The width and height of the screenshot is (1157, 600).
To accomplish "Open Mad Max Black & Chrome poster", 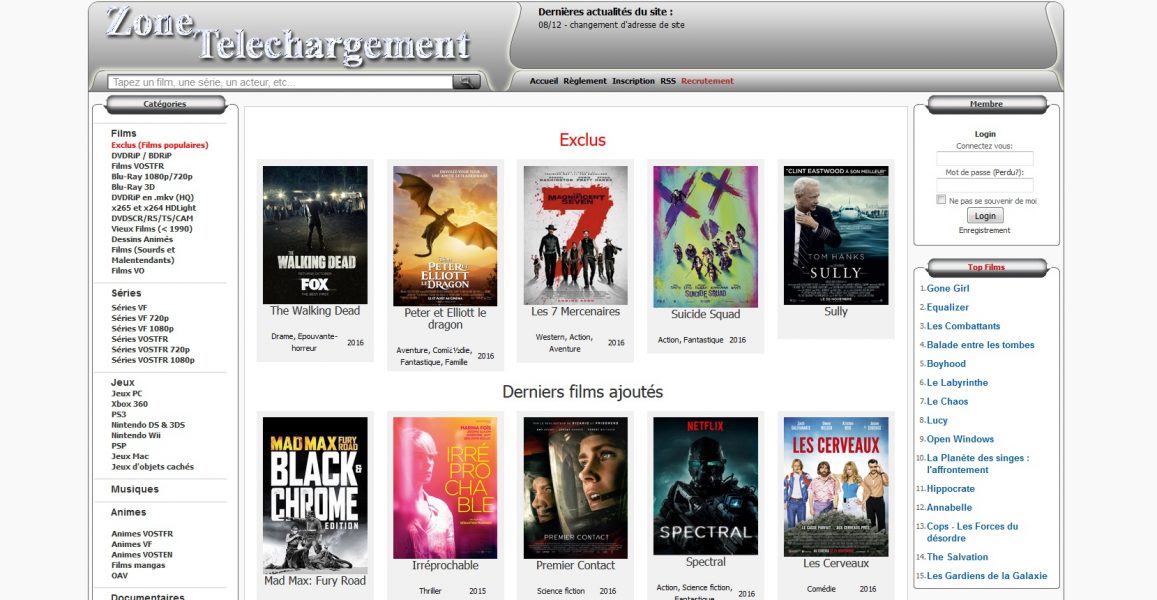I will 315,493.
